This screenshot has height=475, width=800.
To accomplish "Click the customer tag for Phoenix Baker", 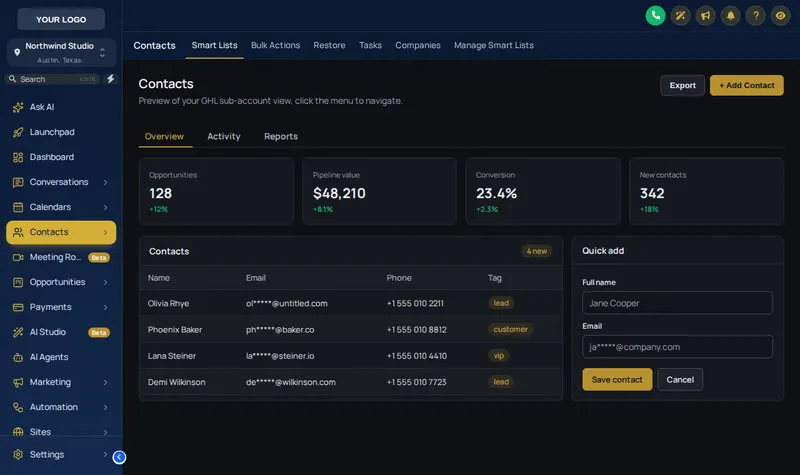I will 510,330.
